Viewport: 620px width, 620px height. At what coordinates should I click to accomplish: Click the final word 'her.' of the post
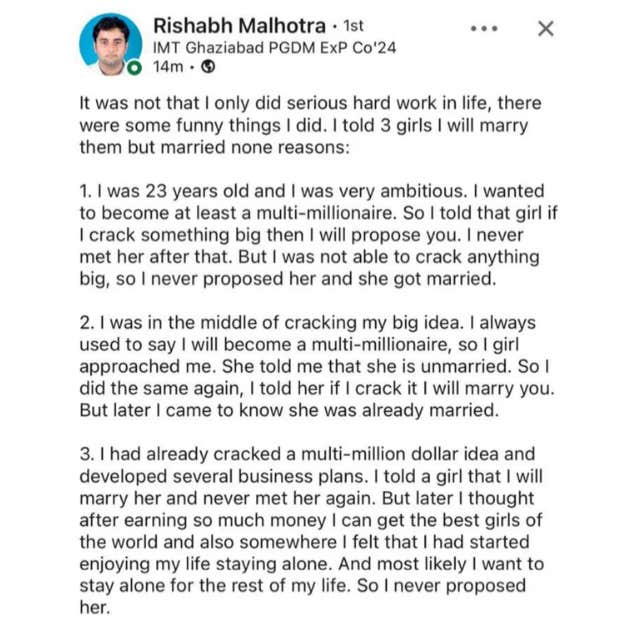tap(97, 607)
